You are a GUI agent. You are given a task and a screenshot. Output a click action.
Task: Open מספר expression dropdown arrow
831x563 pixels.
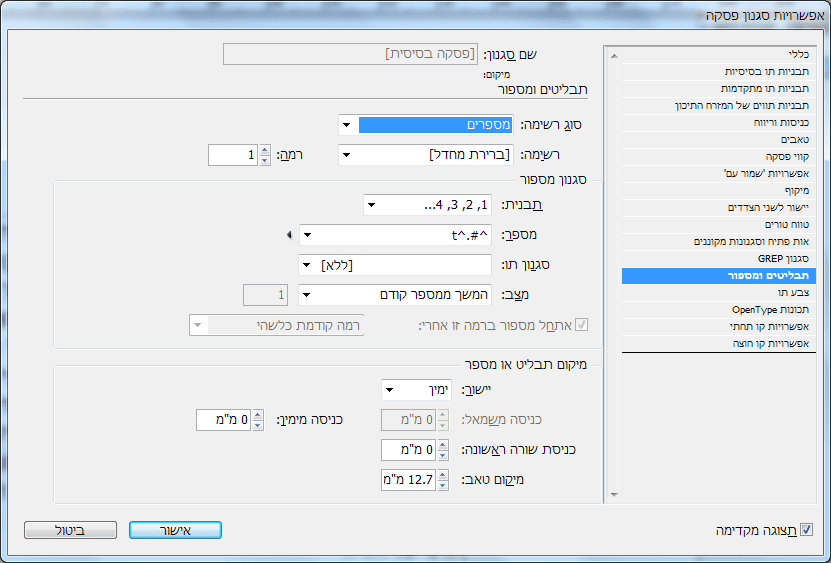(308, 235)
